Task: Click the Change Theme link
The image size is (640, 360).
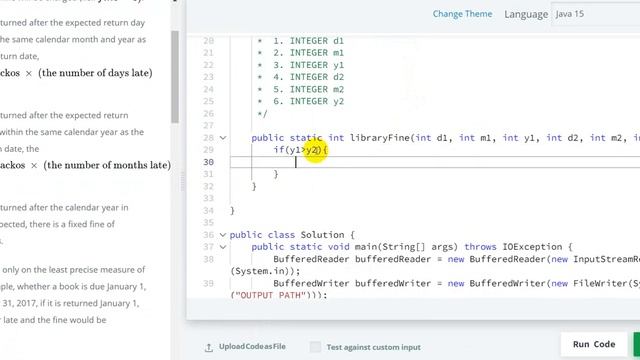Action: pos(462,14)
